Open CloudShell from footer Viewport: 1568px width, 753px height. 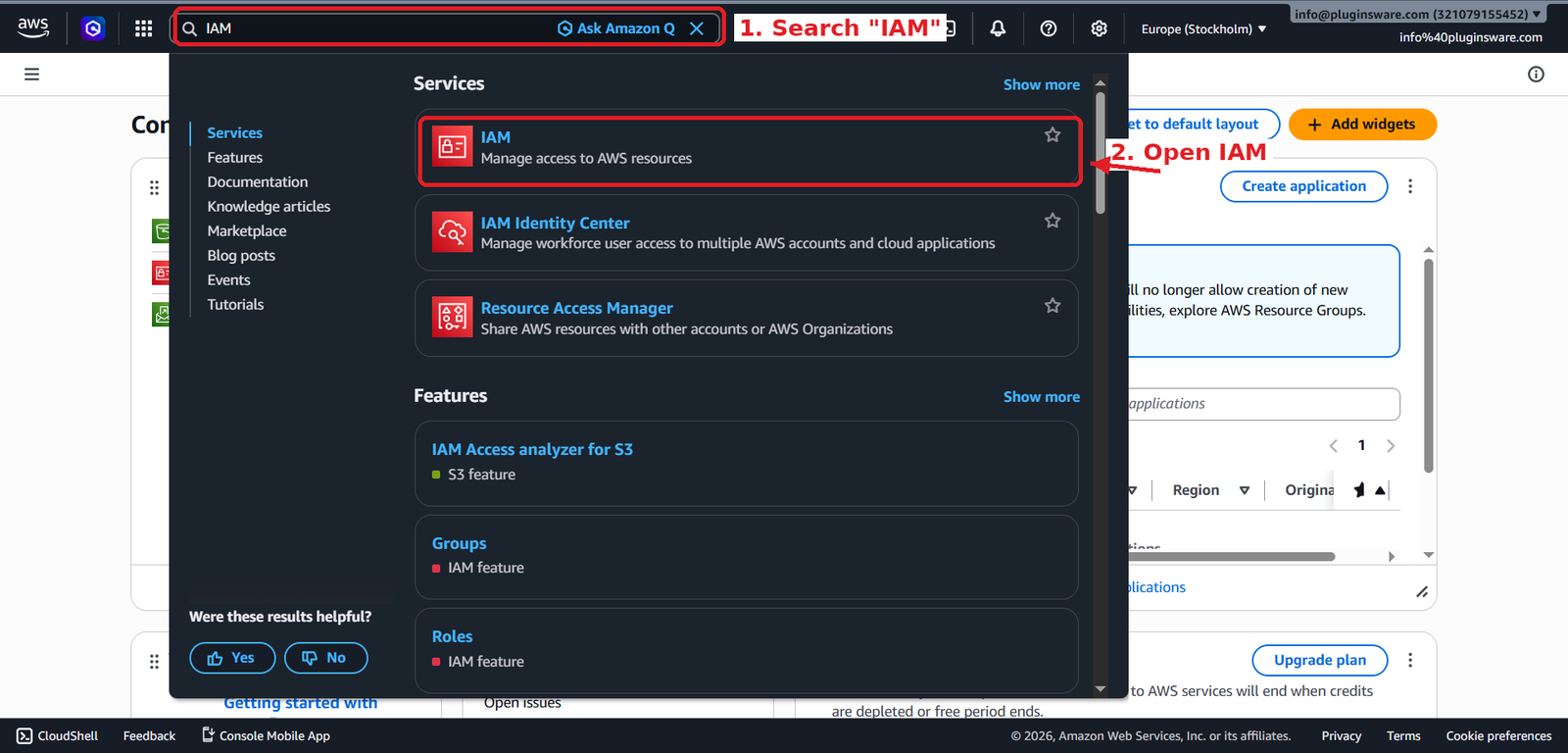coord(57,736)
